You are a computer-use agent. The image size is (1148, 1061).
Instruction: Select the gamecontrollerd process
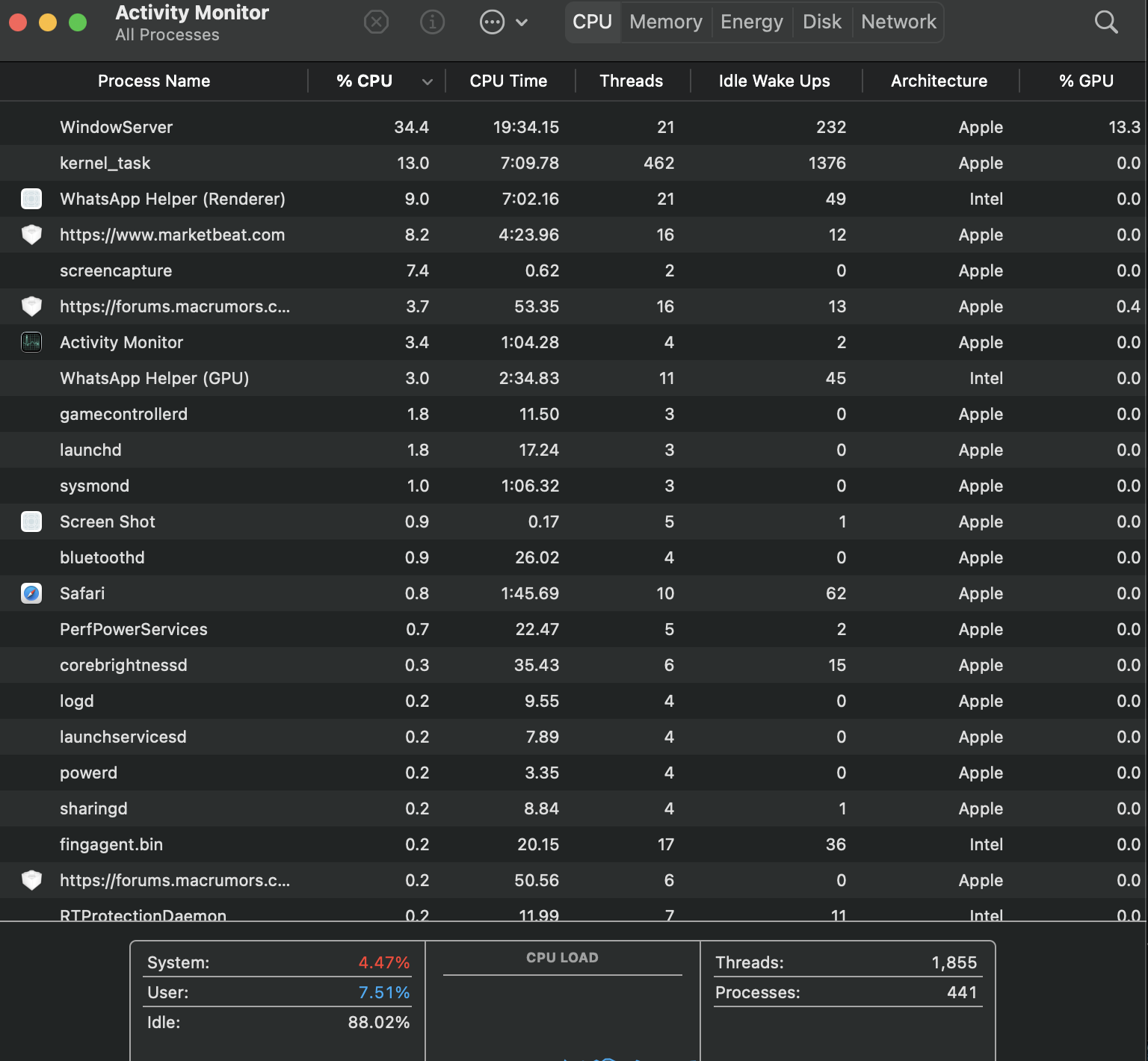123,414
